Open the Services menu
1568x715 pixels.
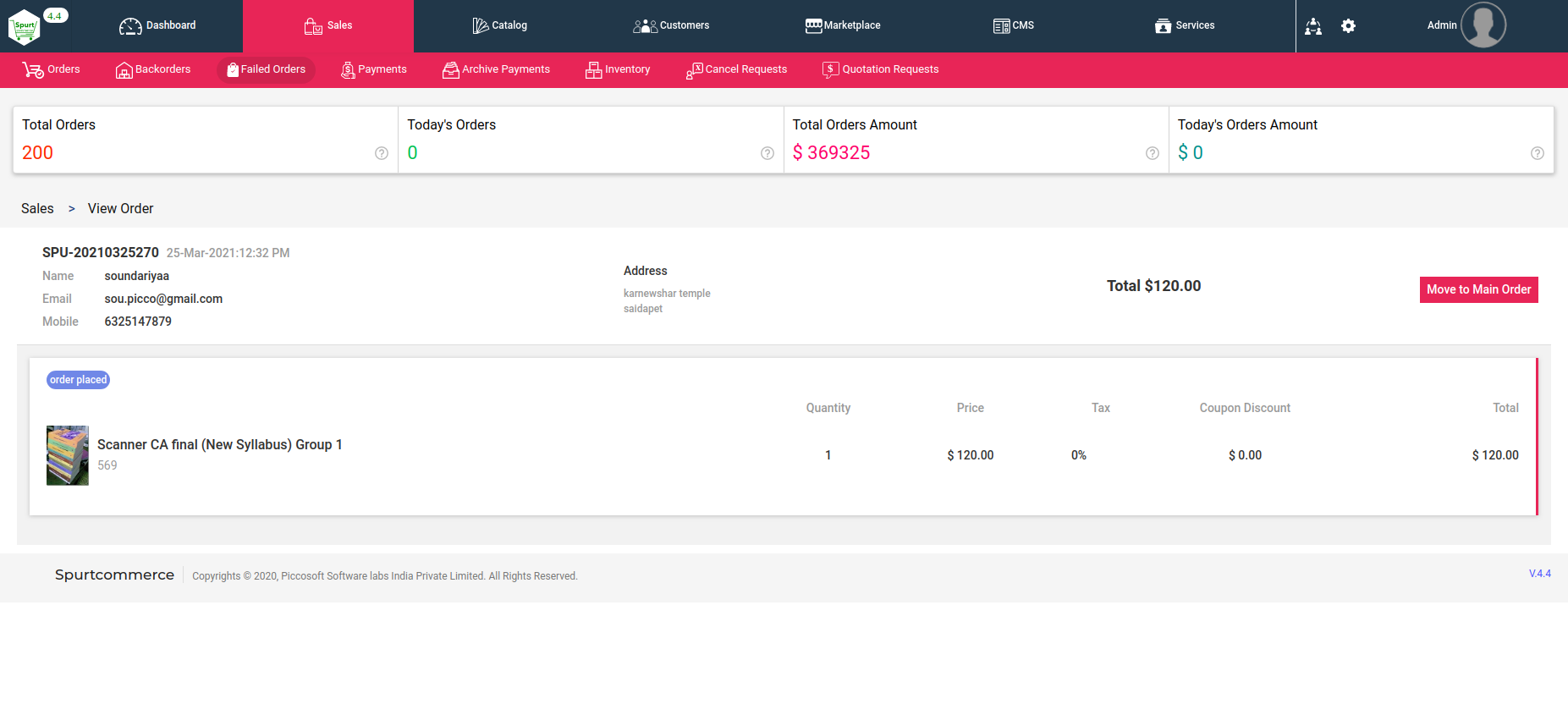pos(1185,25)
